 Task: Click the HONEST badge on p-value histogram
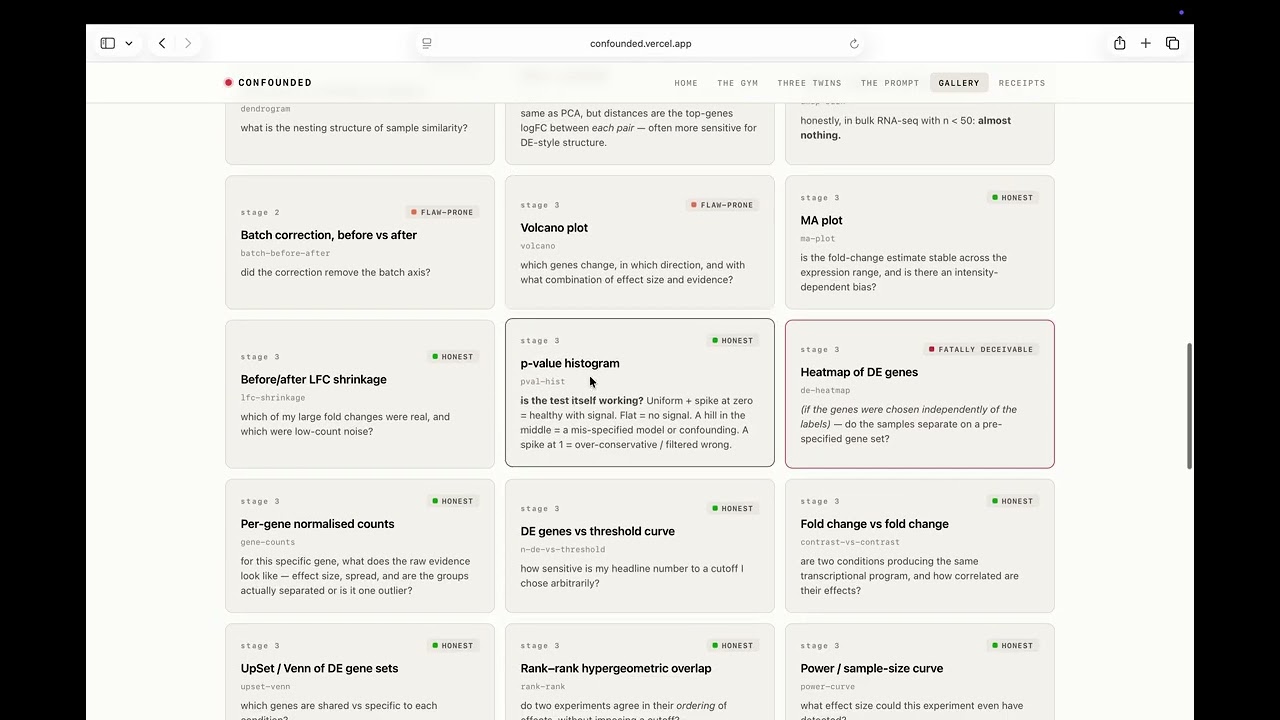click(x=733, y=341)
